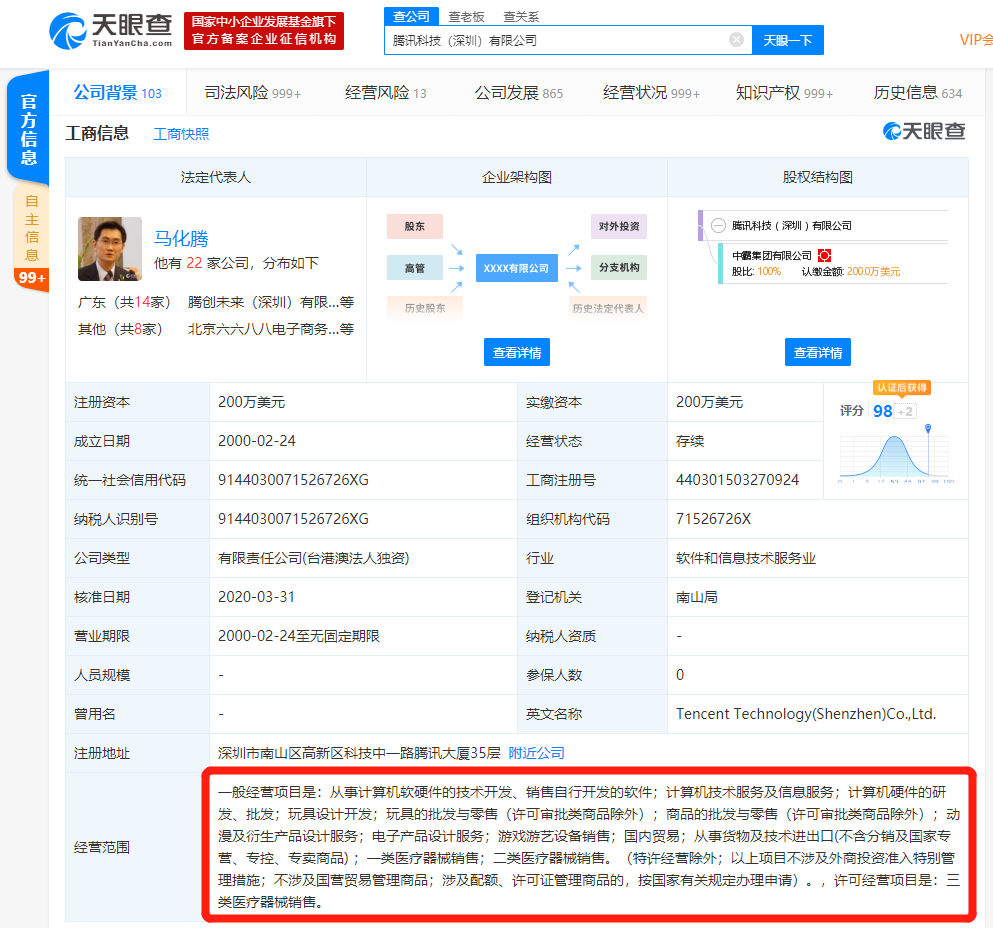Click the English name Tencent Technology(Shenzhen)Co.,Ltd.

[x=806, y=713]
